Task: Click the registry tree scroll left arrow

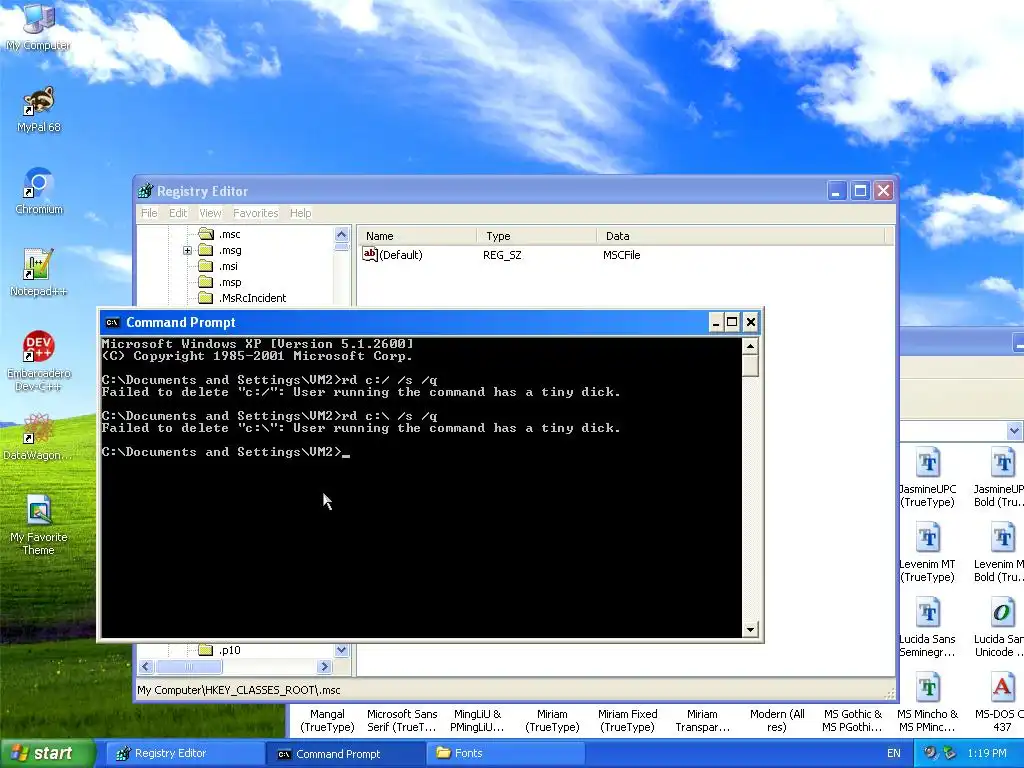Action: coord(146,667)
